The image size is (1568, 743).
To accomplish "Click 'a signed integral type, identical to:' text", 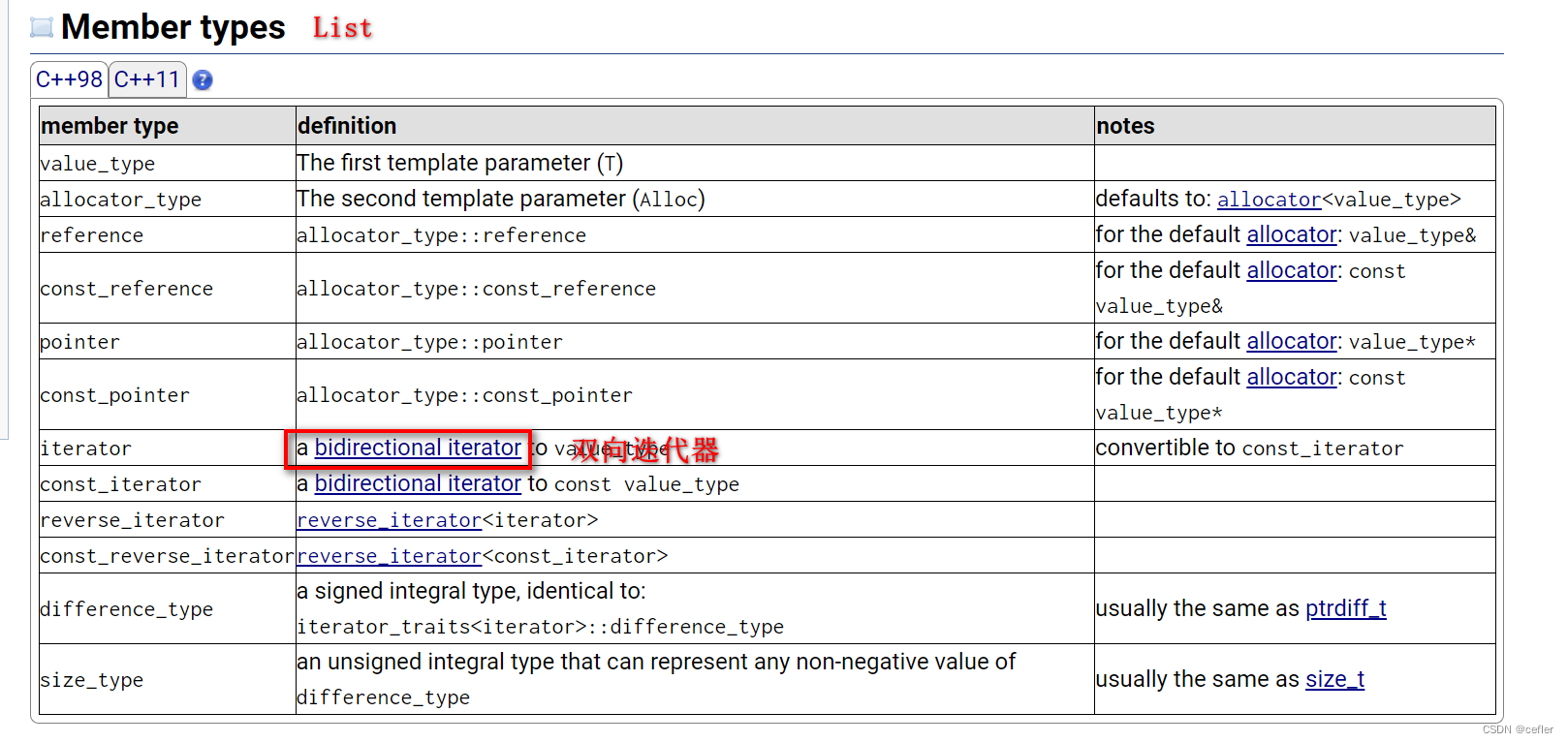I will 471,591.
